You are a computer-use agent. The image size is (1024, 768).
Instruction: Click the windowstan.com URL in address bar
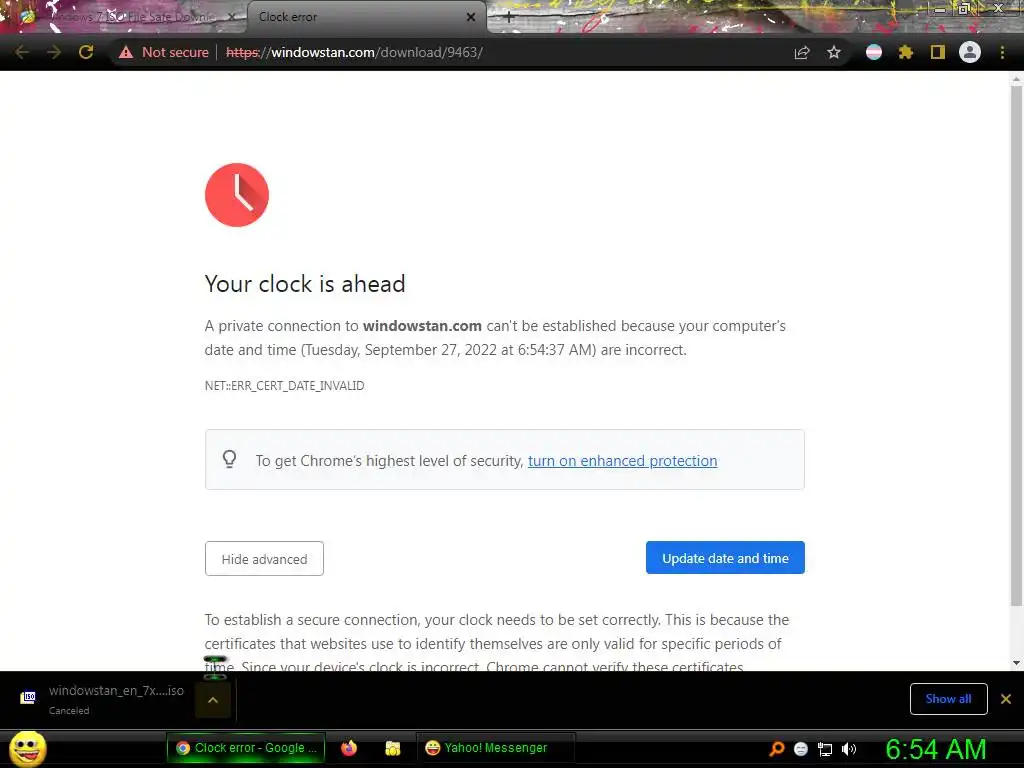(355, 52)
